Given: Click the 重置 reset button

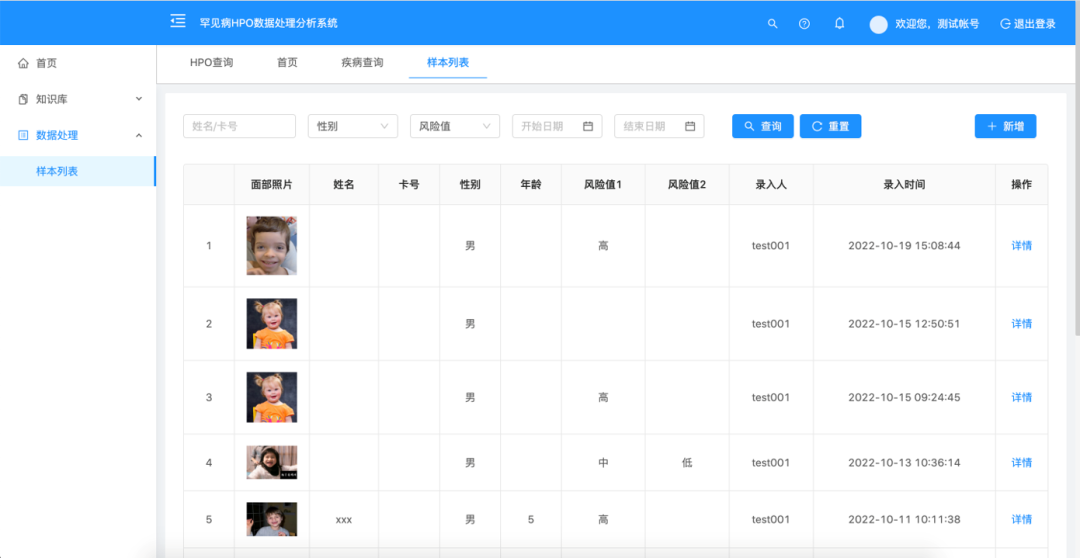Looking at the screenshot, I should (x=830, y=126).
